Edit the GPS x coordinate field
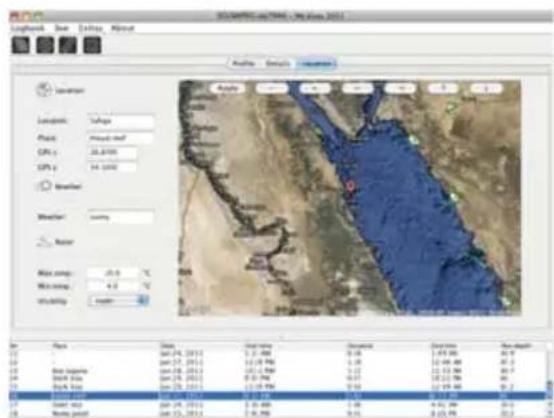The width and height of the screenshot is (554, 418). (x=112, y=152)
